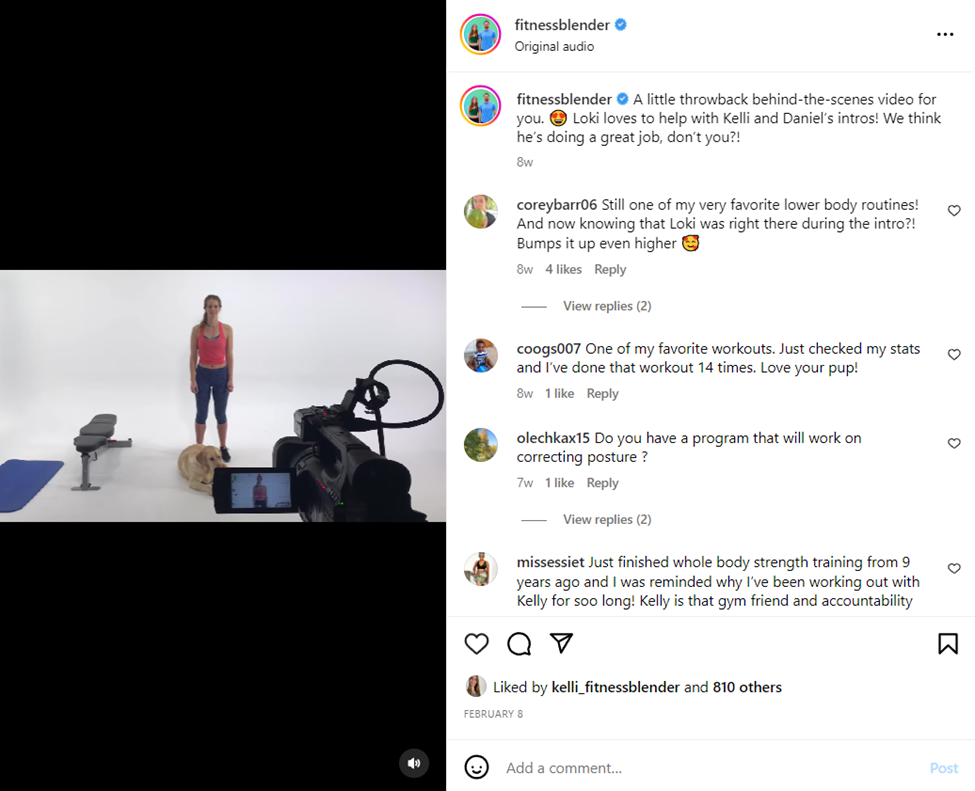Screen dimensions: 975x791
Task: Like coreybarr06's comment
Action: pyautogui.click(x=954, y=211)
